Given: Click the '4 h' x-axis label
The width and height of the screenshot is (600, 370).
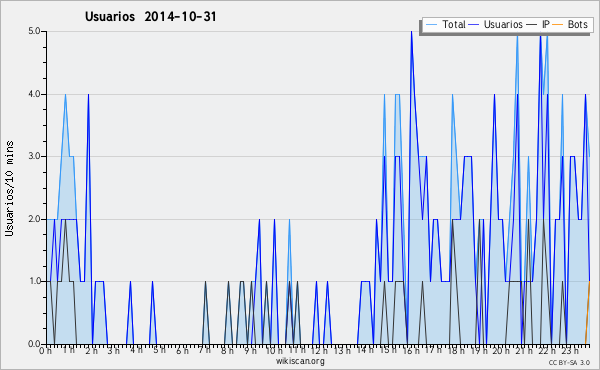Looking at the screenshot, I should click(x=137, y=350).
